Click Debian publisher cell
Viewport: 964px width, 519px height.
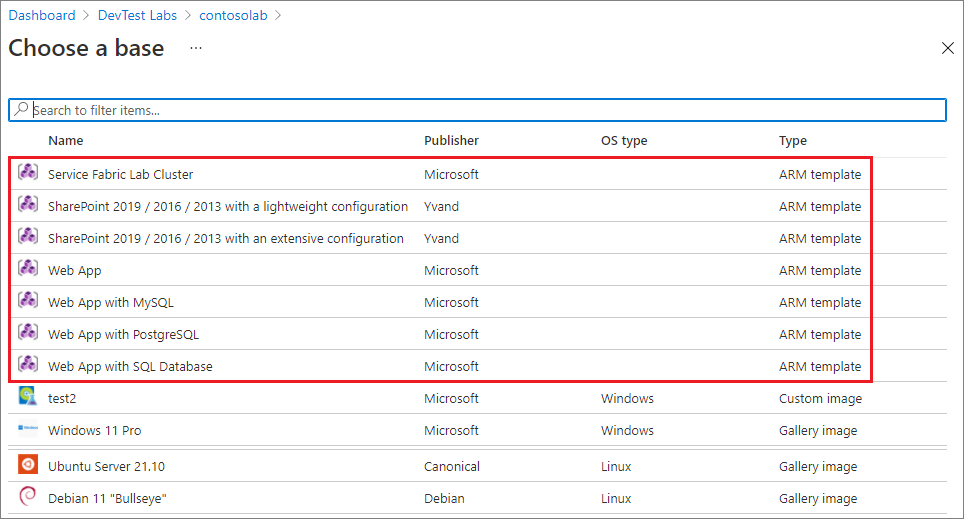click(x=444, y=499)
